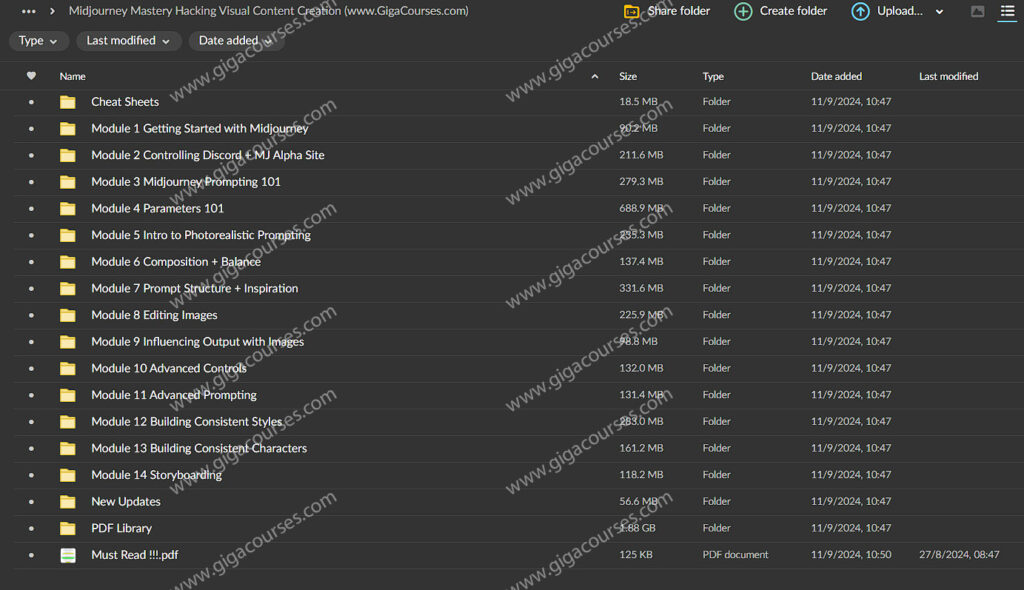
Task: Expand the Last modified filter chip
Action: click(129, 41)
